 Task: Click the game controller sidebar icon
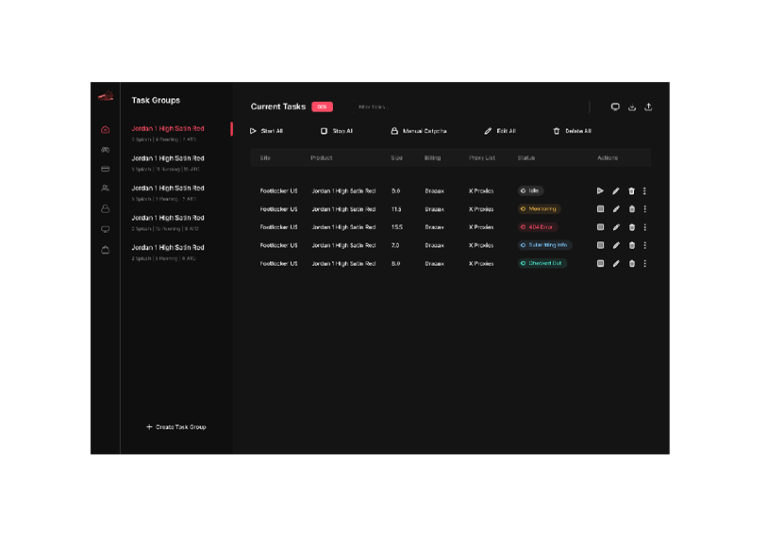pyautogui.click(x=105, y=150)
